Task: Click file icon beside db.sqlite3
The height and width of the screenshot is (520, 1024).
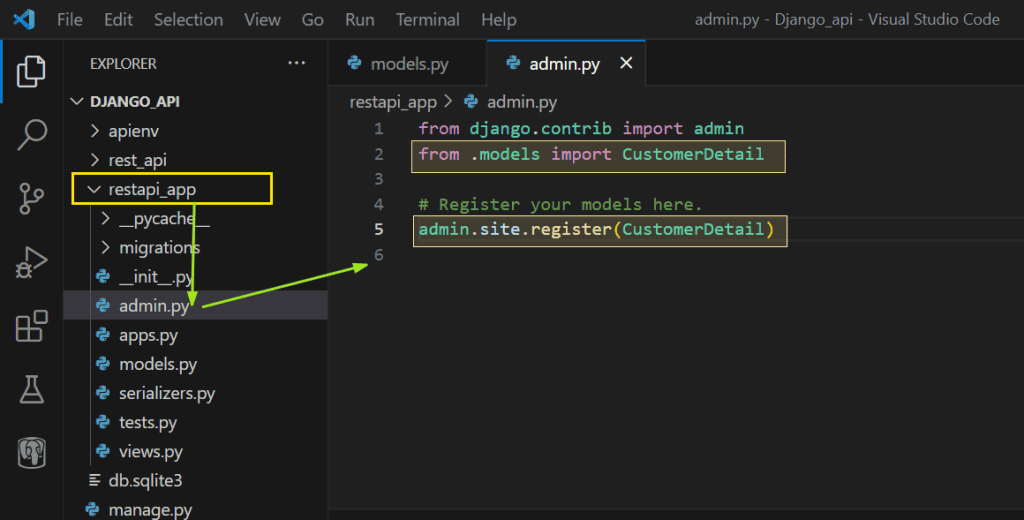Action: point(95,480)
